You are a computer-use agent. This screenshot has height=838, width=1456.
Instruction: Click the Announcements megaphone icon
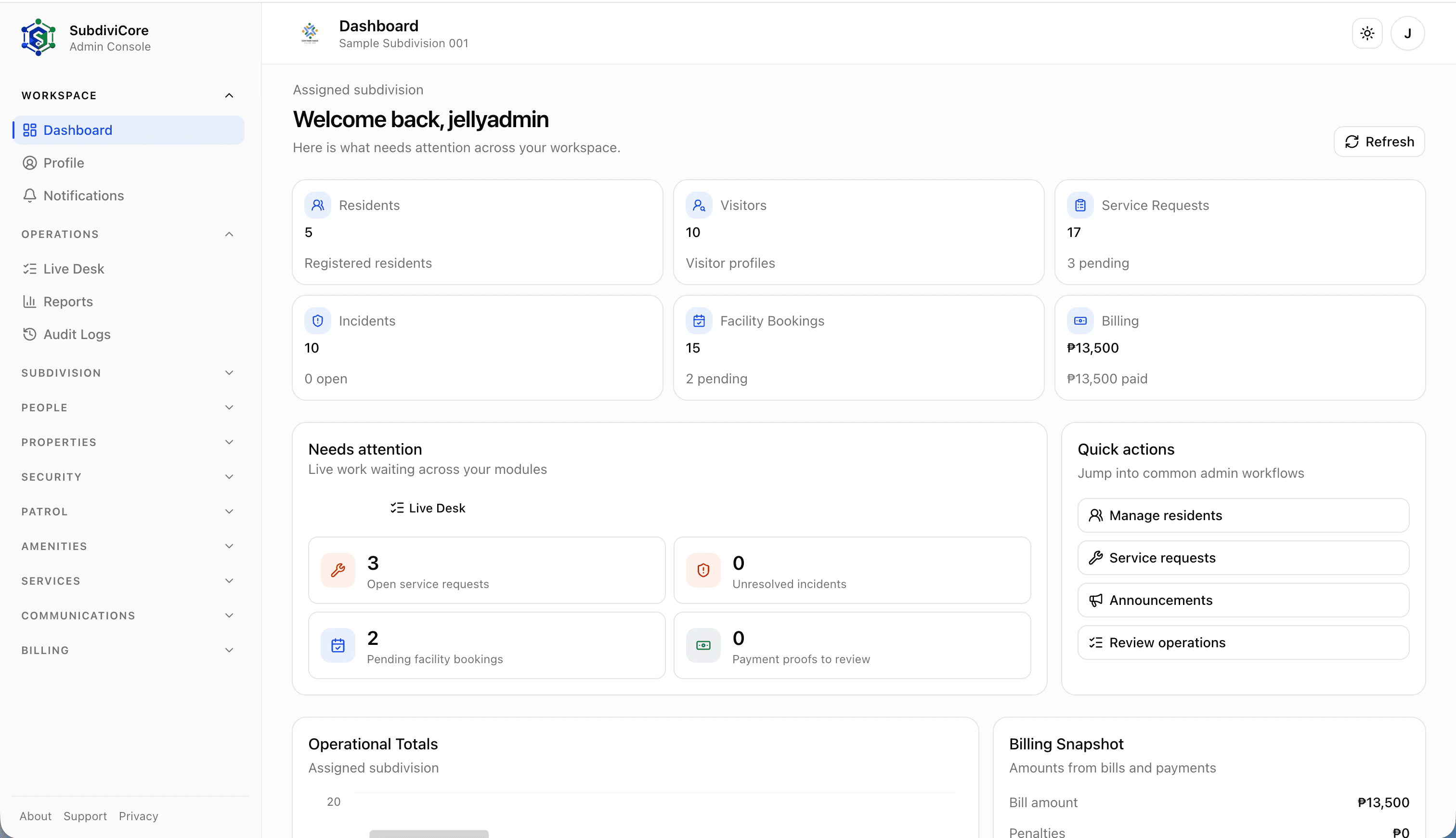[x=1096, y=600]
